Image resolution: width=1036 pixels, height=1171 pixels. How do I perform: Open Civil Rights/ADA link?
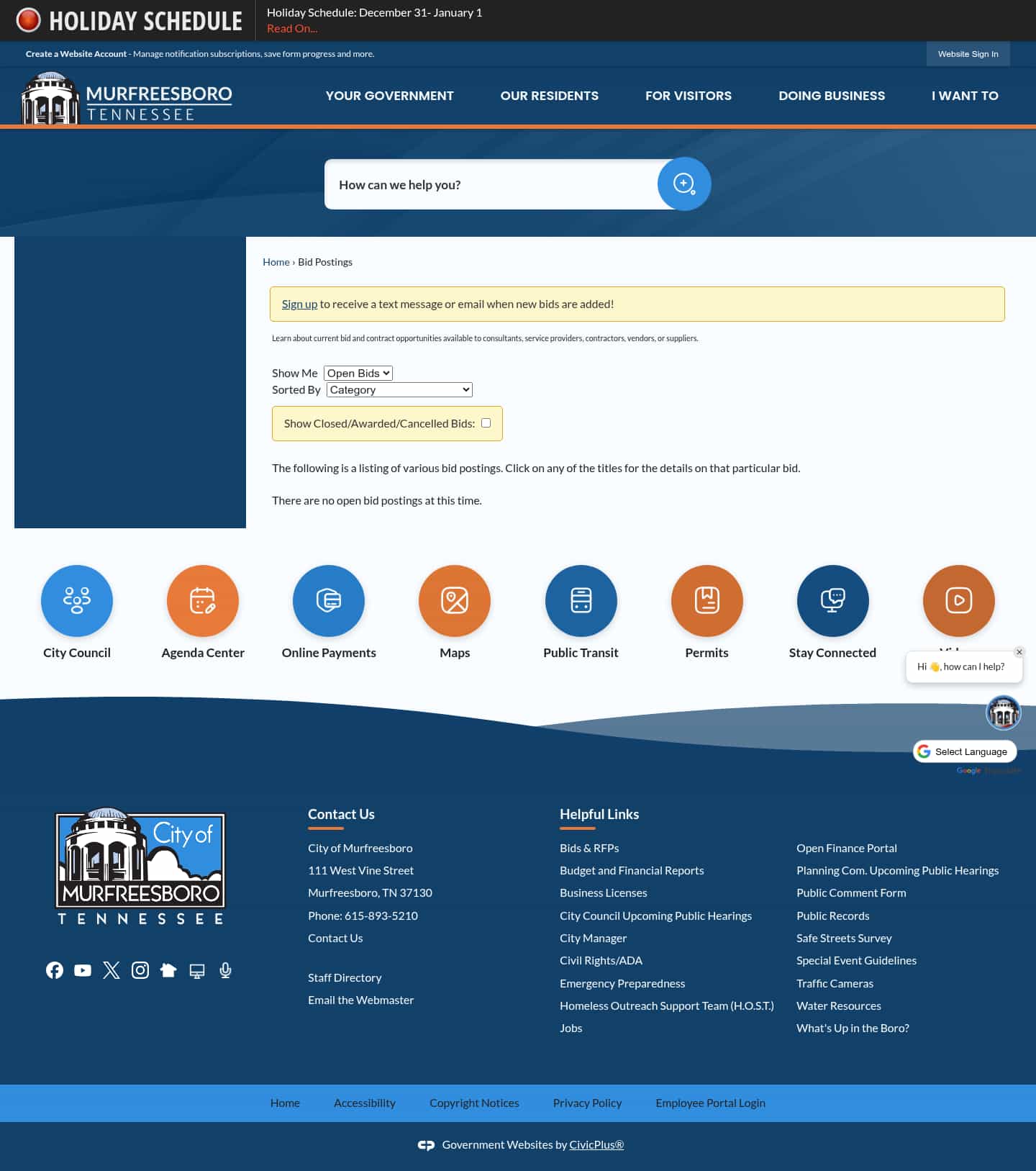pos(601,960)
